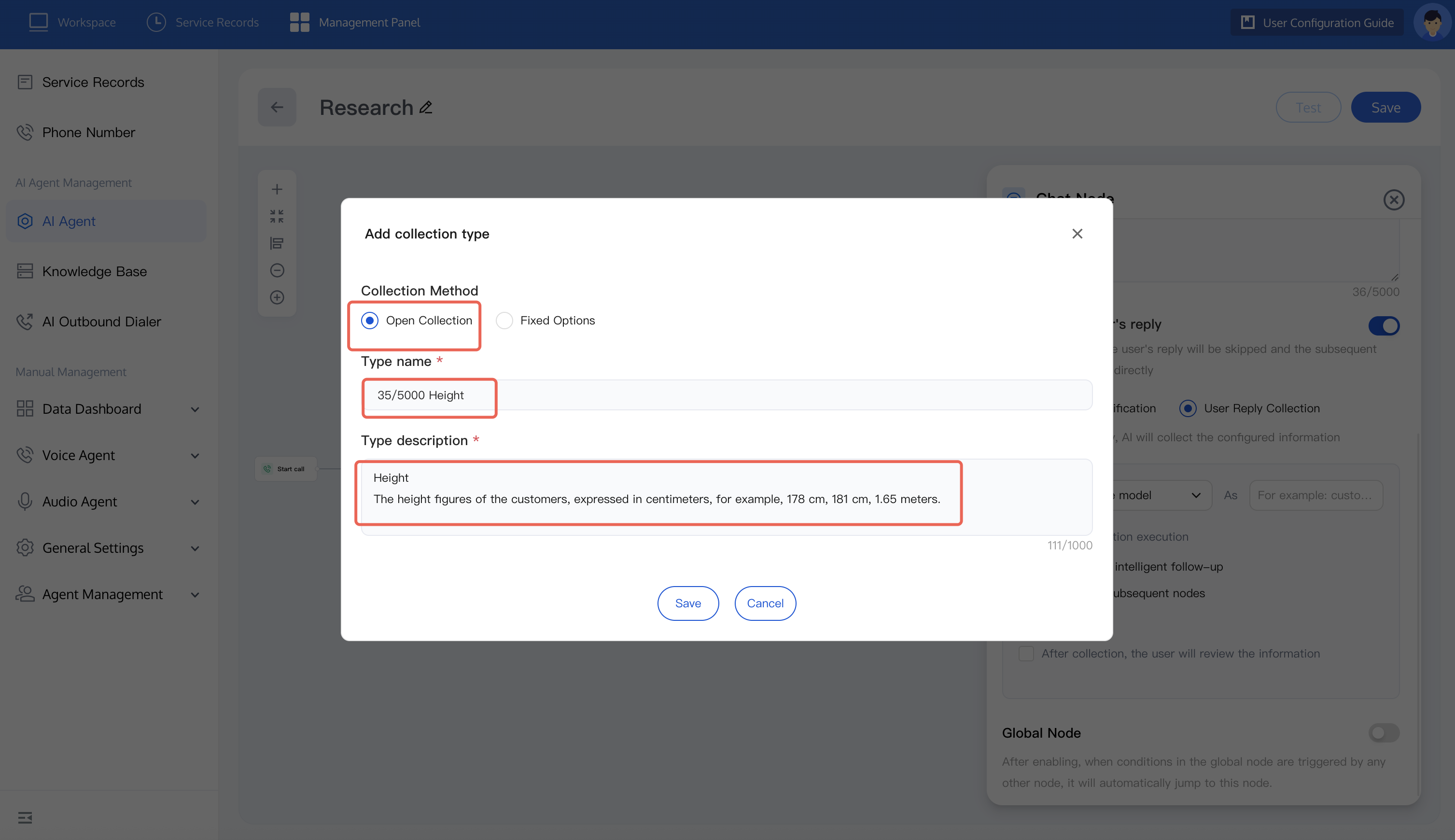Click the Type description text area
The width and height of the screenshot is (1455, 840).
(x=726, y=497)
